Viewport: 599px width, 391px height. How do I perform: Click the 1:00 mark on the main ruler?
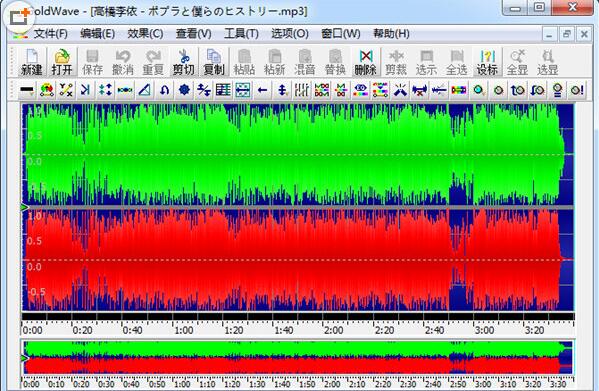[x=183, y=330]
